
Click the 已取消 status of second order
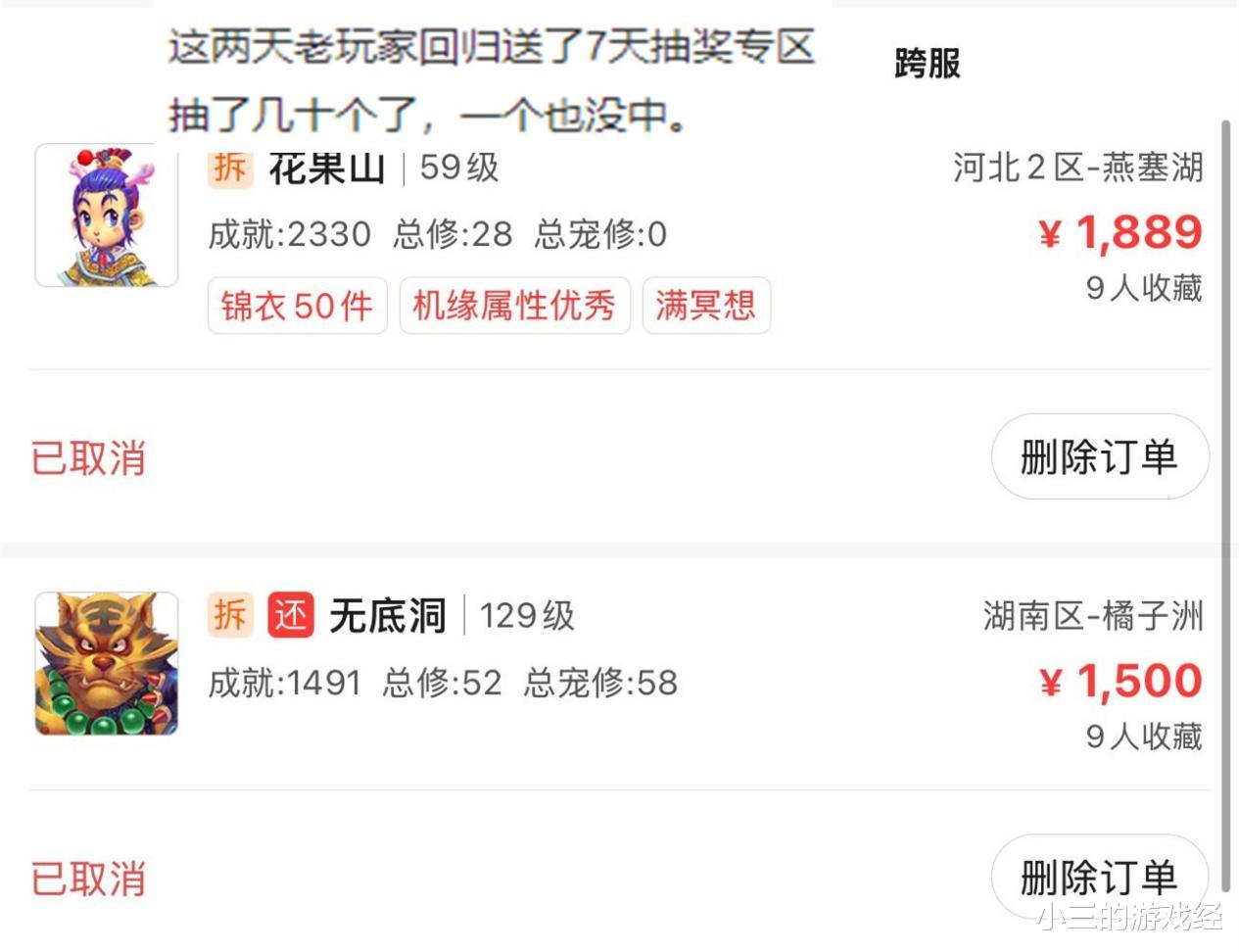click(88, 879)
